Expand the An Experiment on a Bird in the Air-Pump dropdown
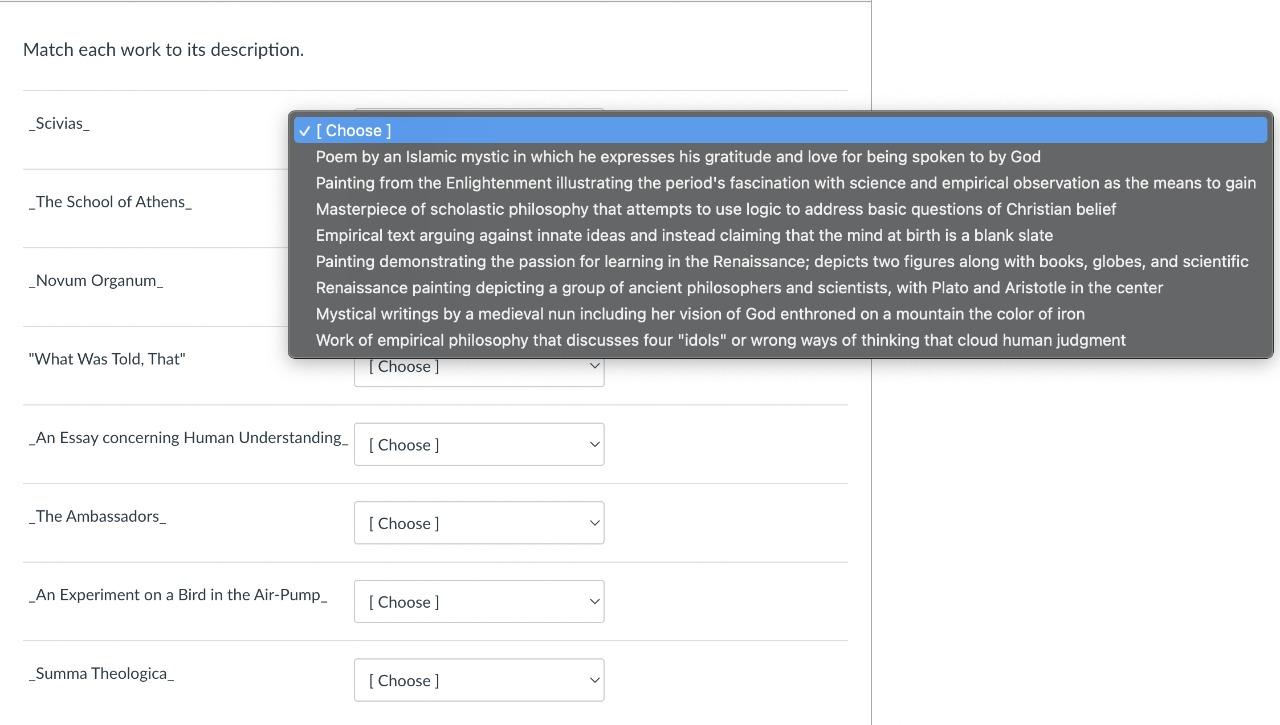Image resolution: width=1280 pixels, height=725 pixels. (478, 601)
